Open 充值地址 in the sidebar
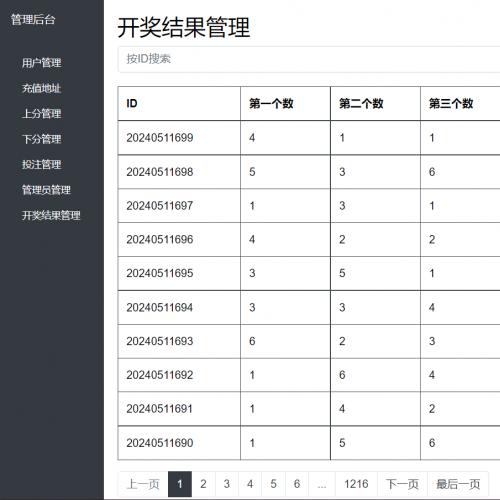 point(41,88)
